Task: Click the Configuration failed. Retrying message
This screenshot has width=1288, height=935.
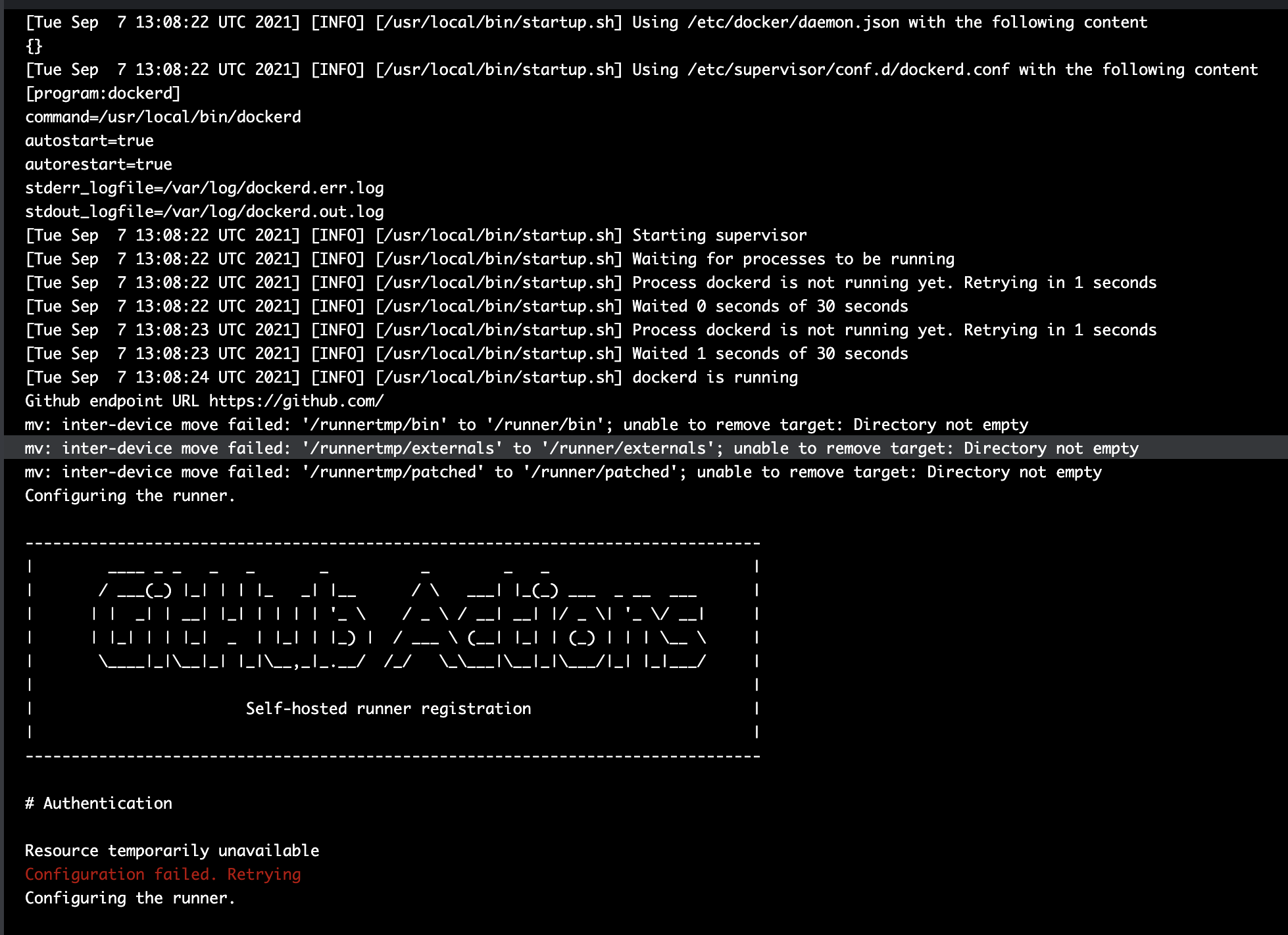Action: point(162,874)
